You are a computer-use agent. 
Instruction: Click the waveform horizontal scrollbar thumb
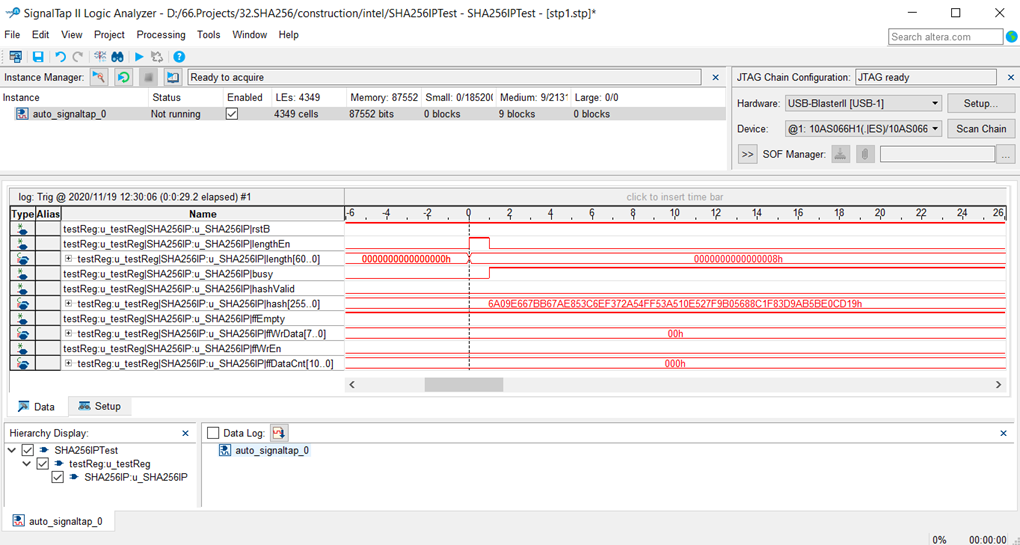(x=464, y=385)
